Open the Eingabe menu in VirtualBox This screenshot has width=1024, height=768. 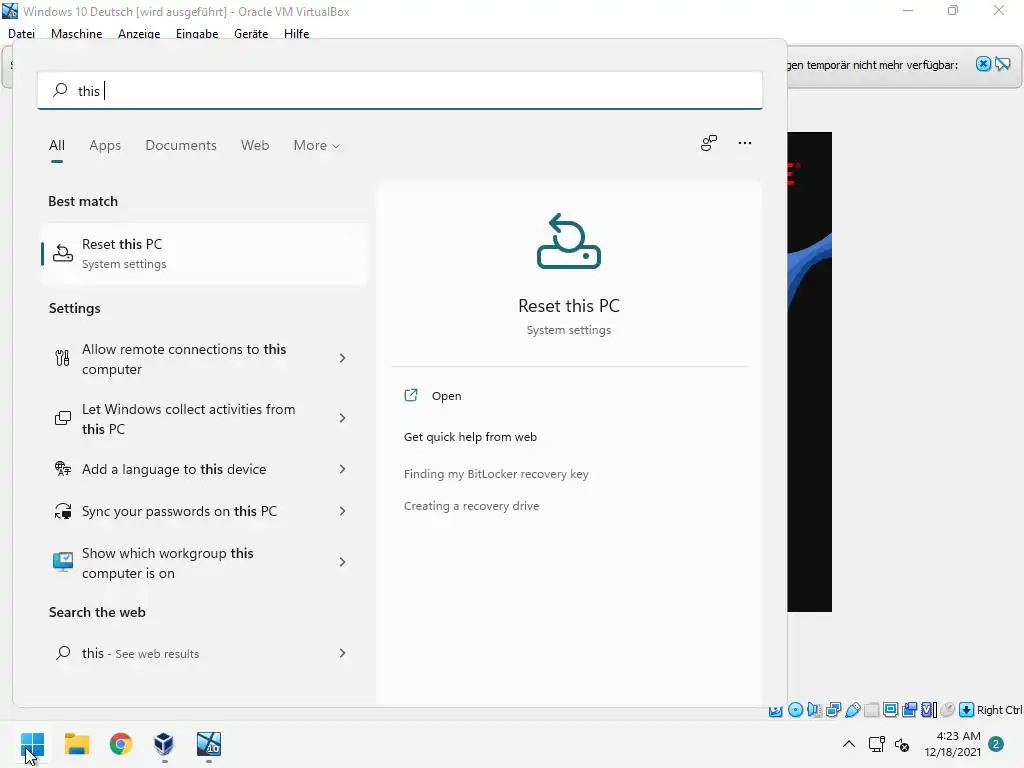click(197, 33)
